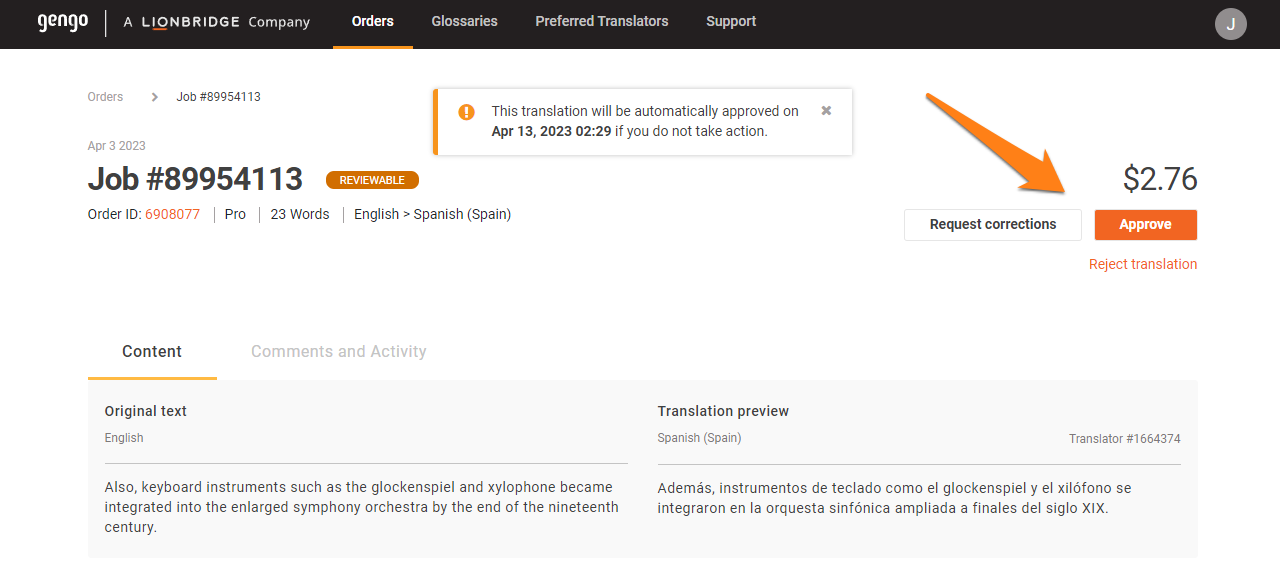The height and width of the screenshot is (581, 1280).
Task: Click the Request corrections button
Action: pyautogui.click(x=992, y=224)
